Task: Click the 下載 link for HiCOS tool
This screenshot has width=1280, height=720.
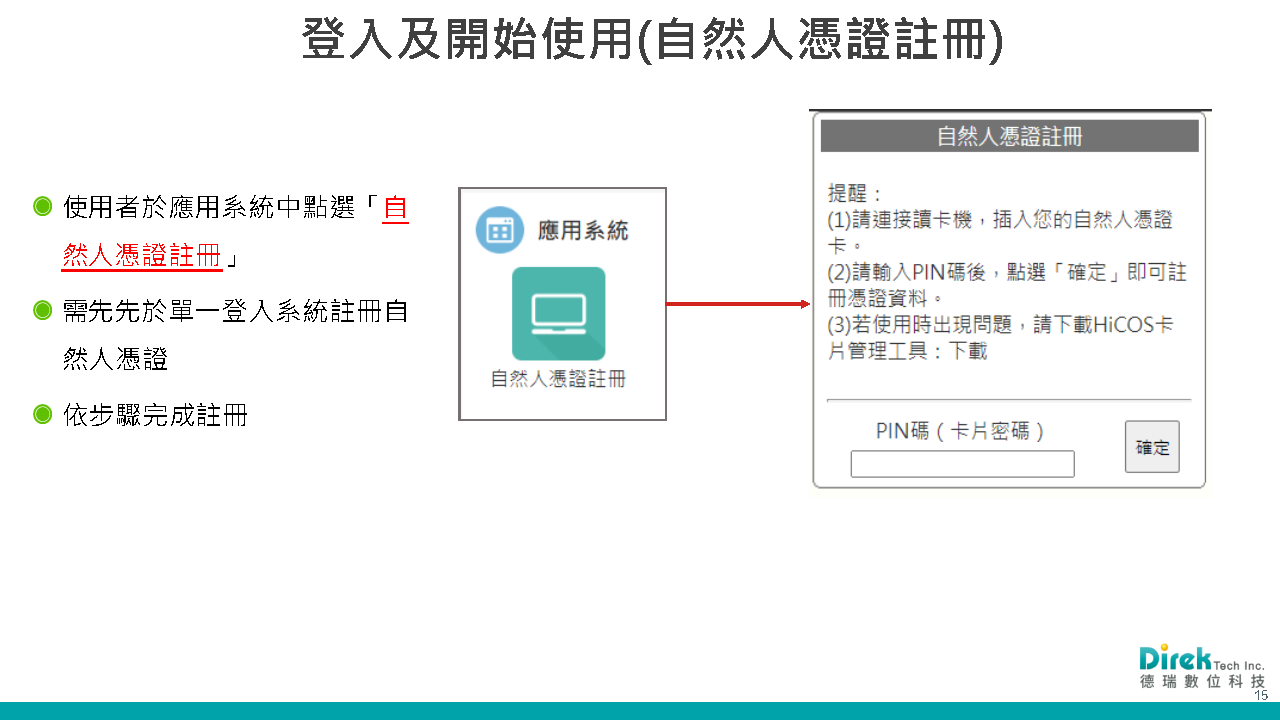Action: click(967, 351)
